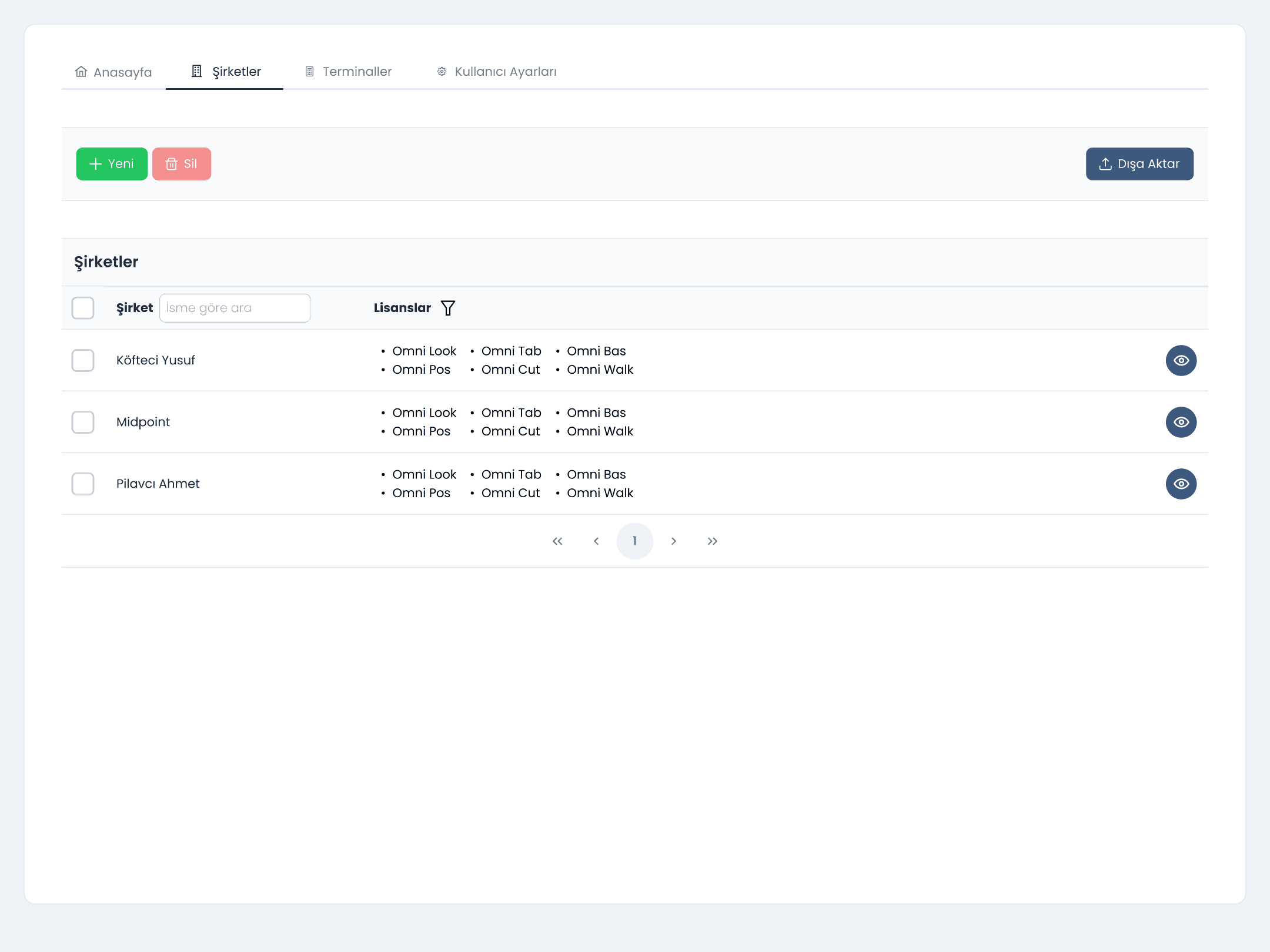This screenshot has height=952, width=1270.
Task: Click the Lisanslar column header label
Action: [403, 308]
